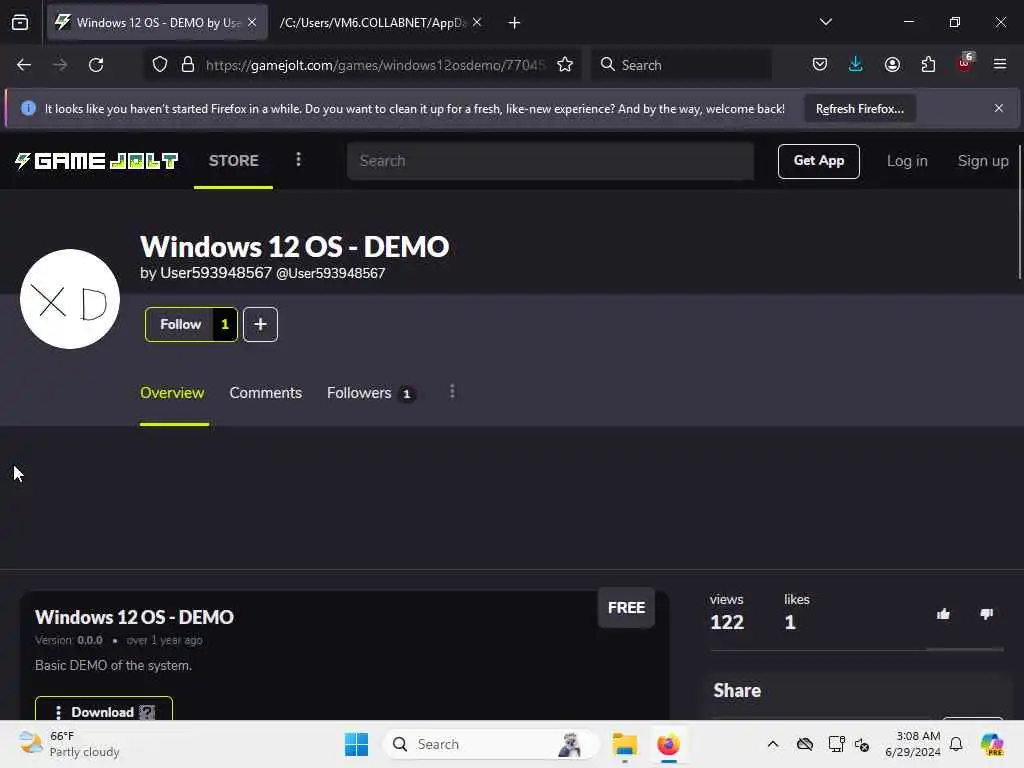Click the Firefox taskbar icon
The height and width of the screenshot is (768, 1024).
tap(669, 744)
